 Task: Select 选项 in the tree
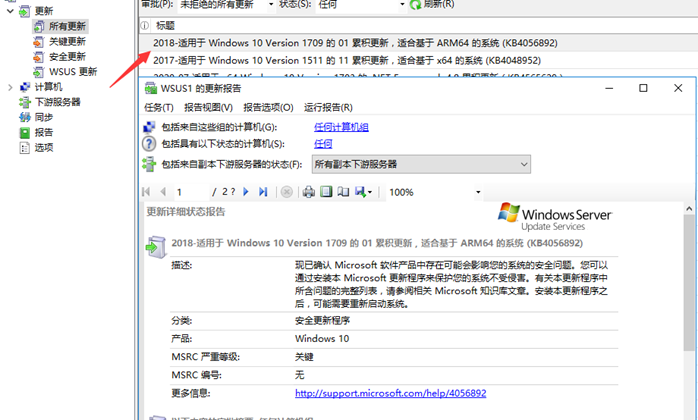click(x=44, y=147)
